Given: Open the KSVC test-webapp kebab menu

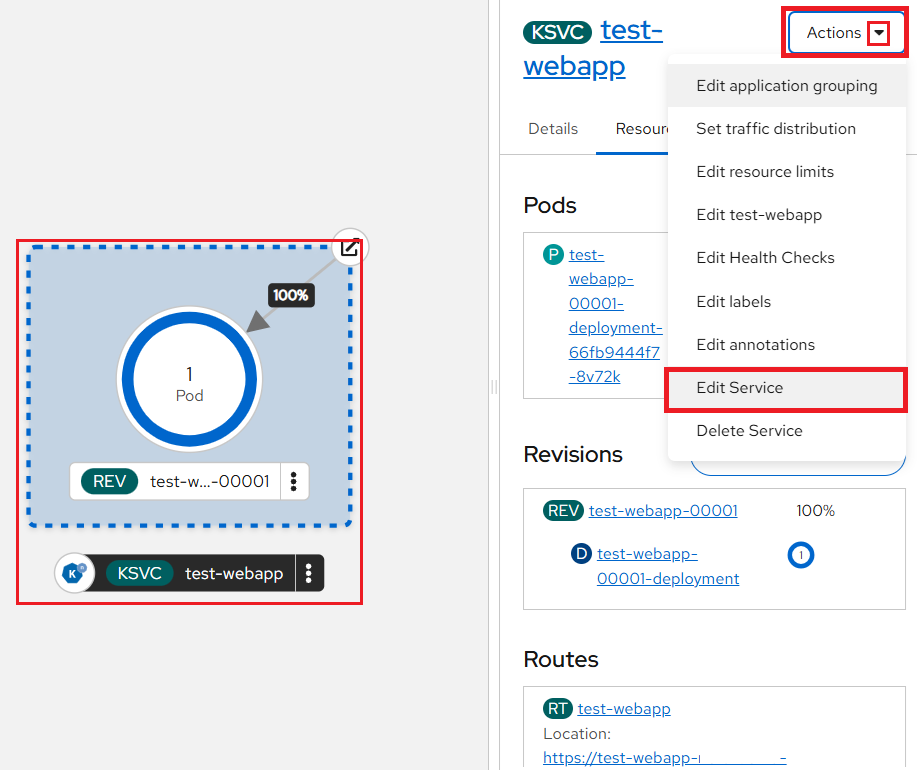Looking at the screenshot, I should pyautogui.click(x=309, y=573).
